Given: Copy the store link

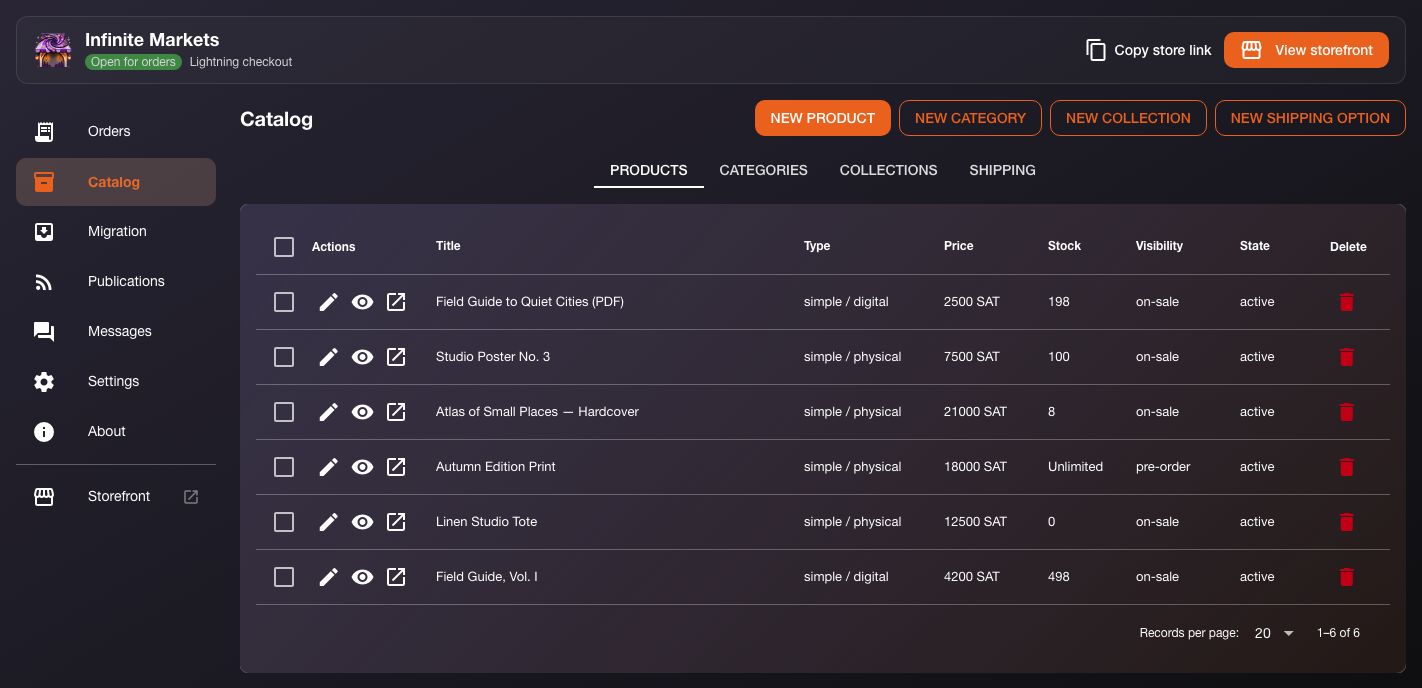Looking at the screenshot, I should pos(1148,50).
